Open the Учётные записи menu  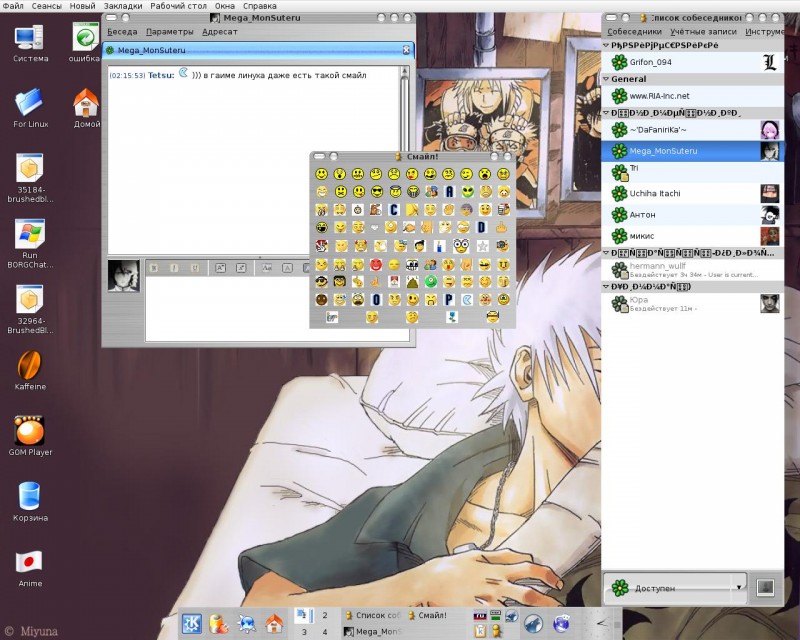pyautogui.click(x=703, y=32)
